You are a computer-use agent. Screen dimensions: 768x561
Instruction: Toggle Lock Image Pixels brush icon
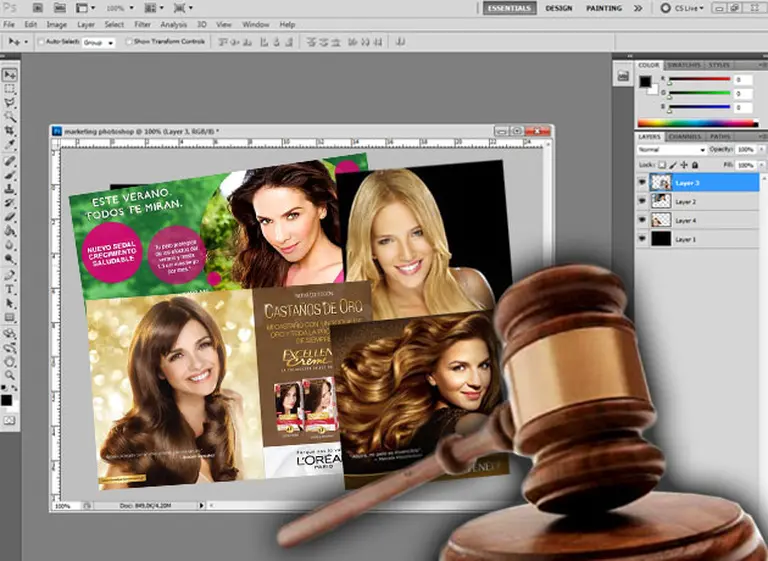[x=673, y=165]
